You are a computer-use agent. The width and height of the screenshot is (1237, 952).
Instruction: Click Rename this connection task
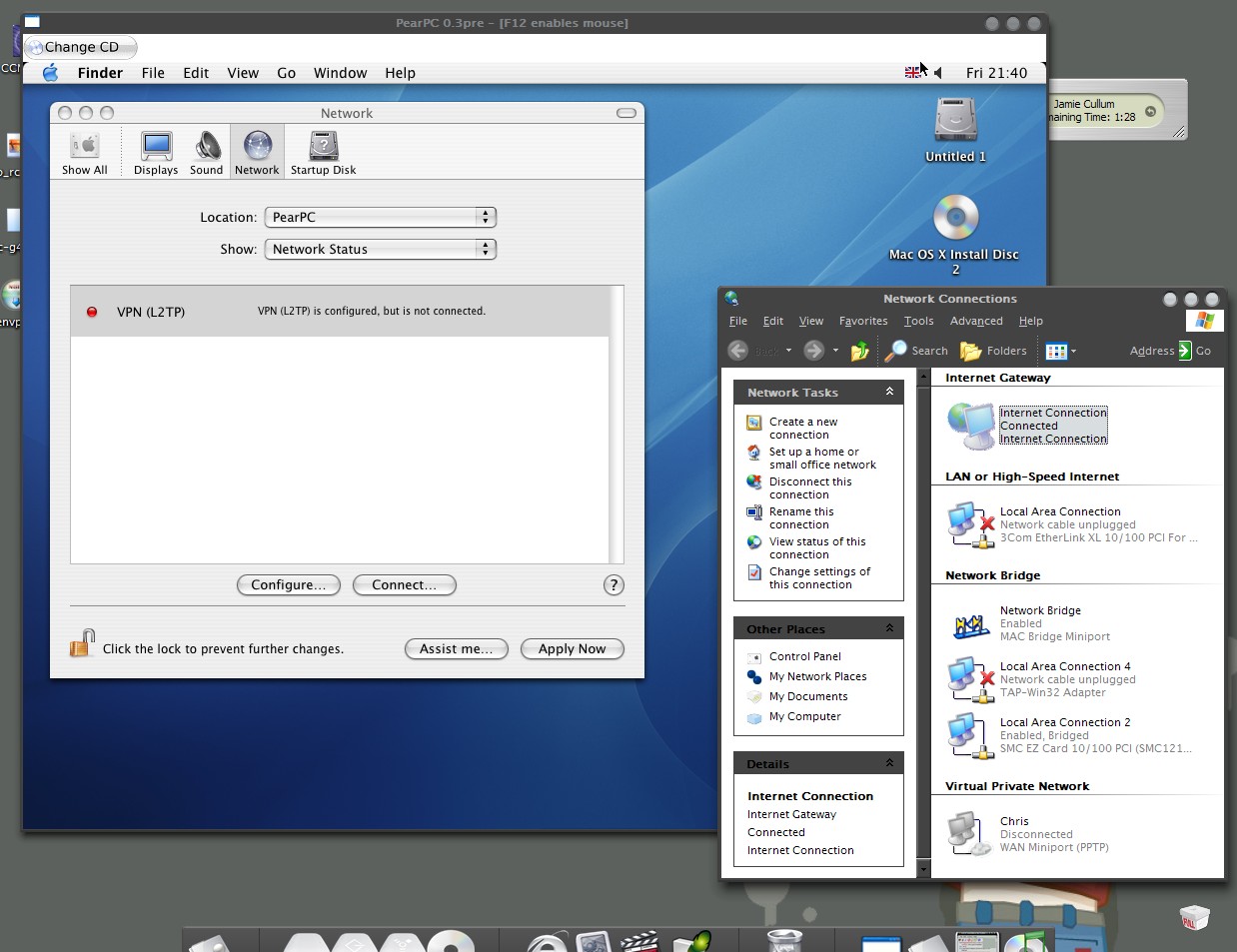click(x=801, y=518)
